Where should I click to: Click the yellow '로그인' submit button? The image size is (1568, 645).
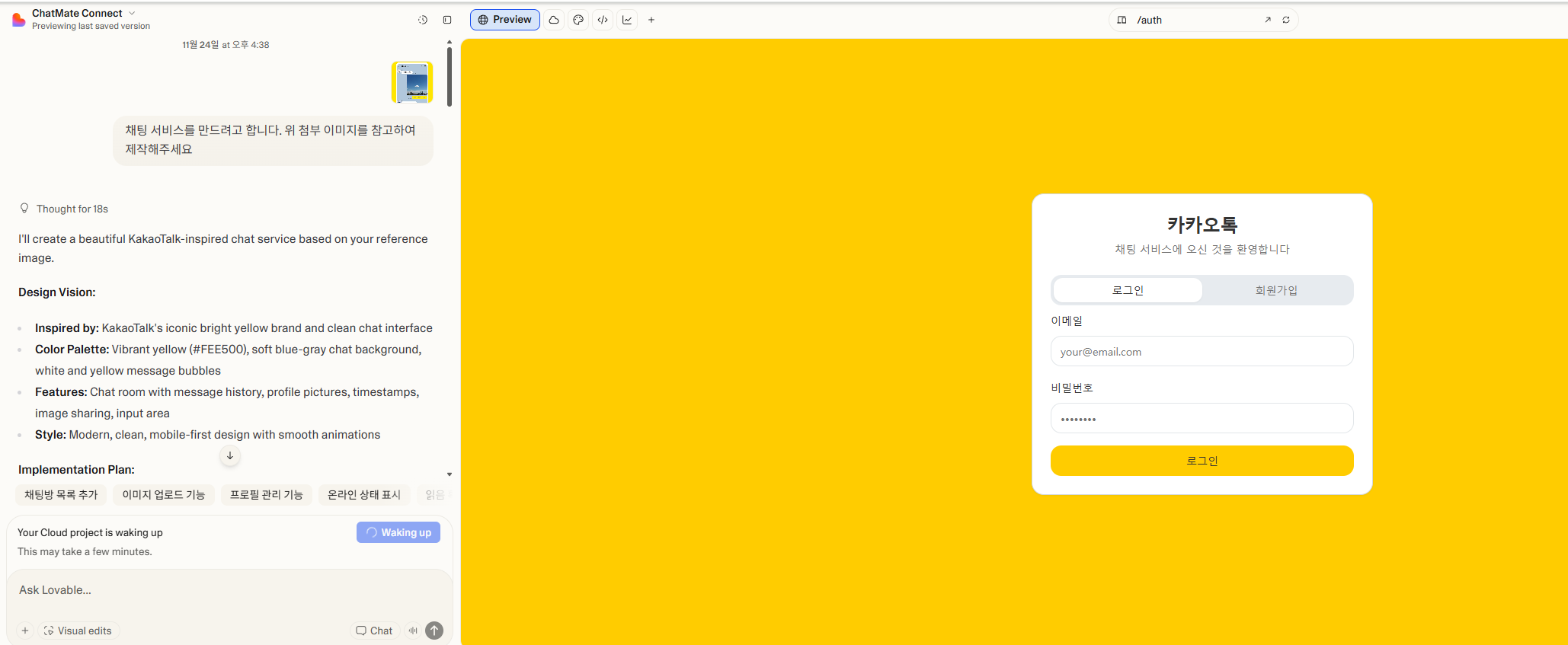[x=1202, y=461]
